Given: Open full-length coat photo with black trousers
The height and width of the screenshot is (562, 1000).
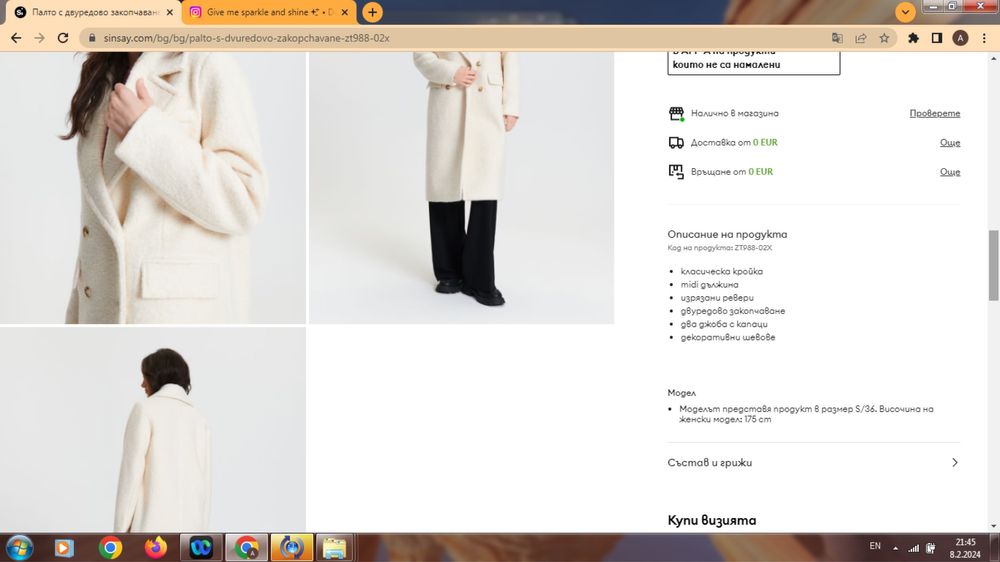Looking at the screenshot, I should pos(461,188).
